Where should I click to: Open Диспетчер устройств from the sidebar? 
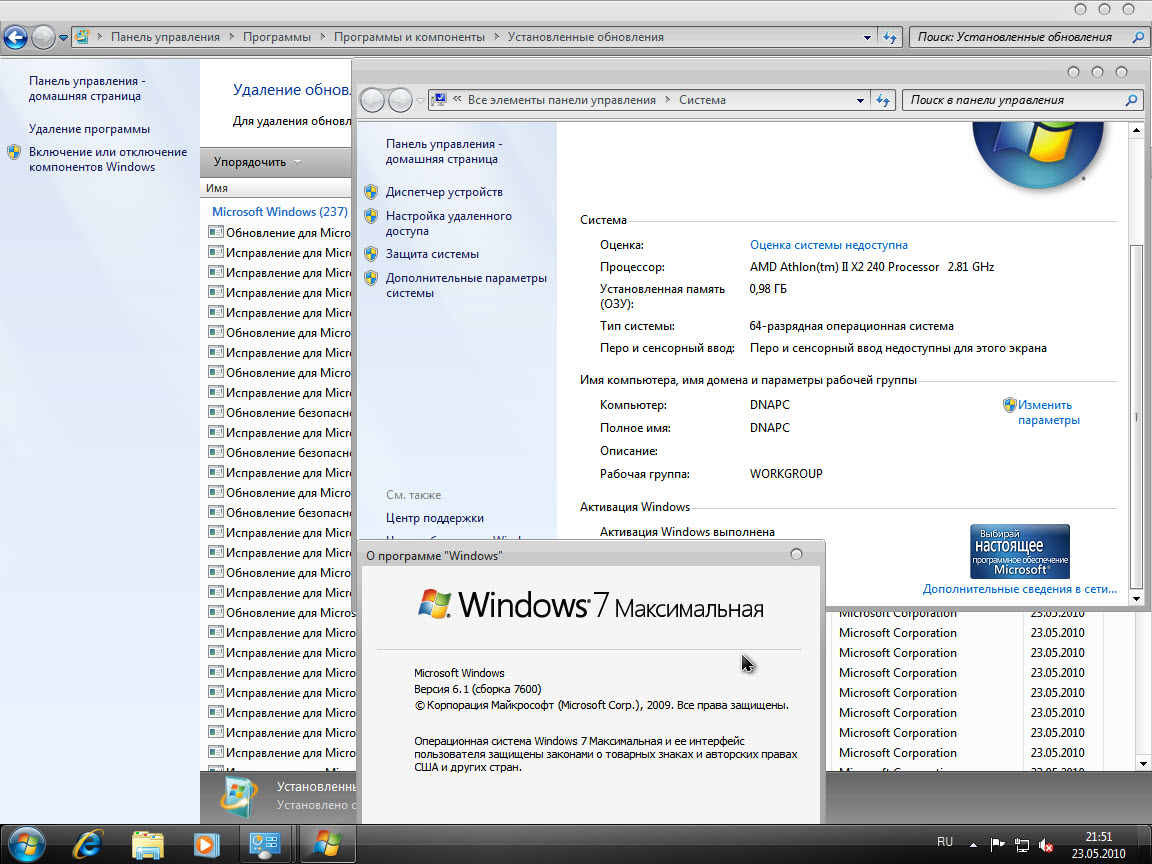[444, 192]
